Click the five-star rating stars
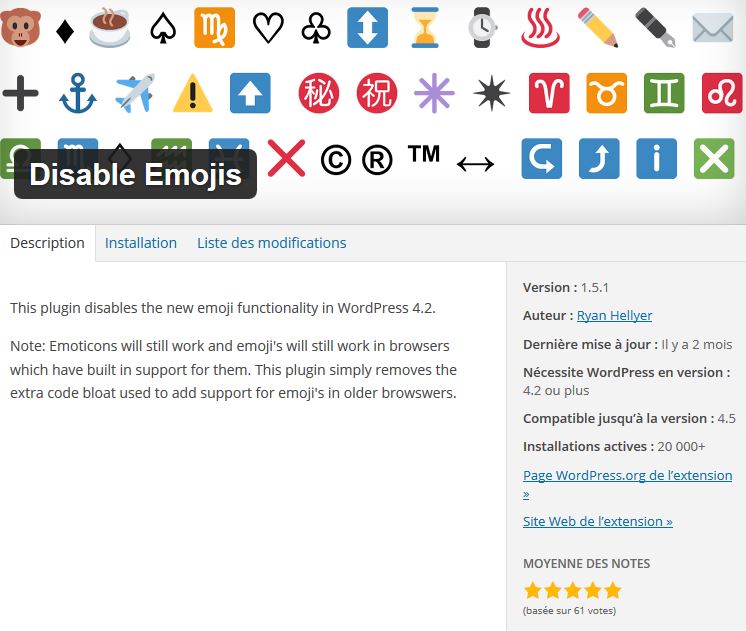The height and width of the screenshot is (631, 746). tap(572, 590)
